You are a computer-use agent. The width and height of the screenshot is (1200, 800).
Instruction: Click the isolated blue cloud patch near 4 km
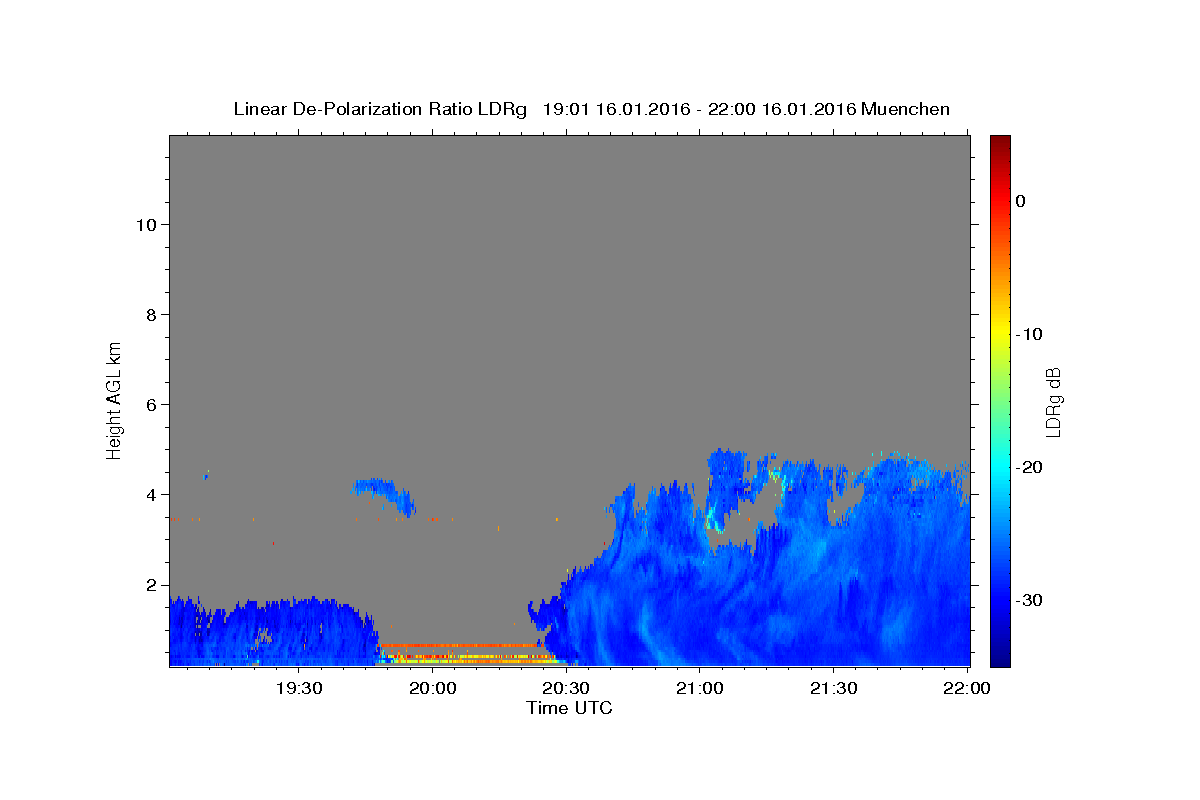[385, 495]
